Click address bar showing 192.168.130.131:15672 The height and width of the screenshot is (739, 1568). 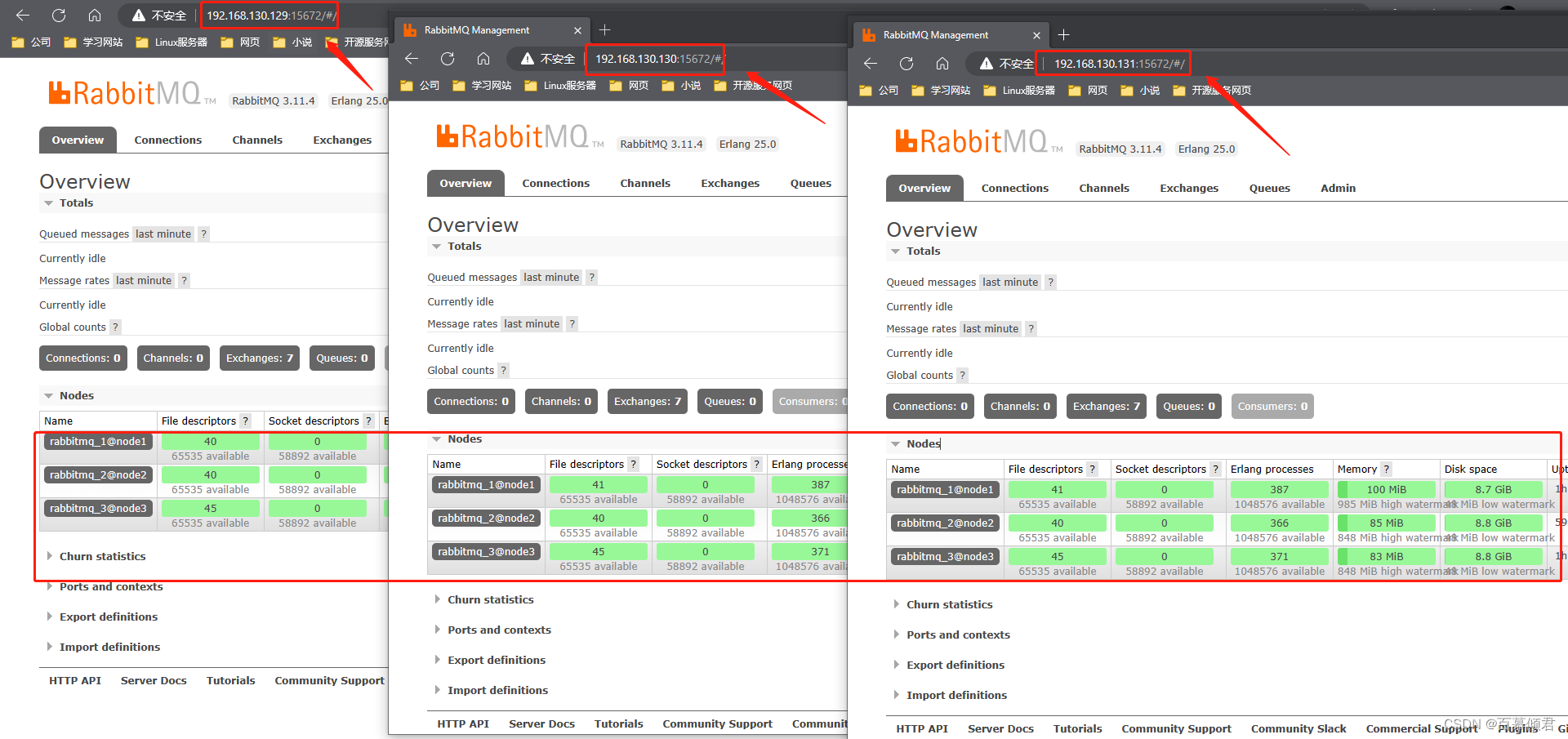click(1119, 64)
